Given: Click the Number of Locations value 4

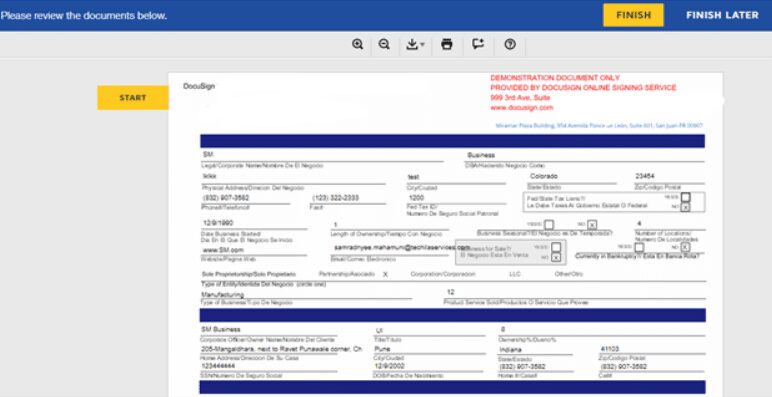Looking at the screenshot, I should (x=639, y=223).
